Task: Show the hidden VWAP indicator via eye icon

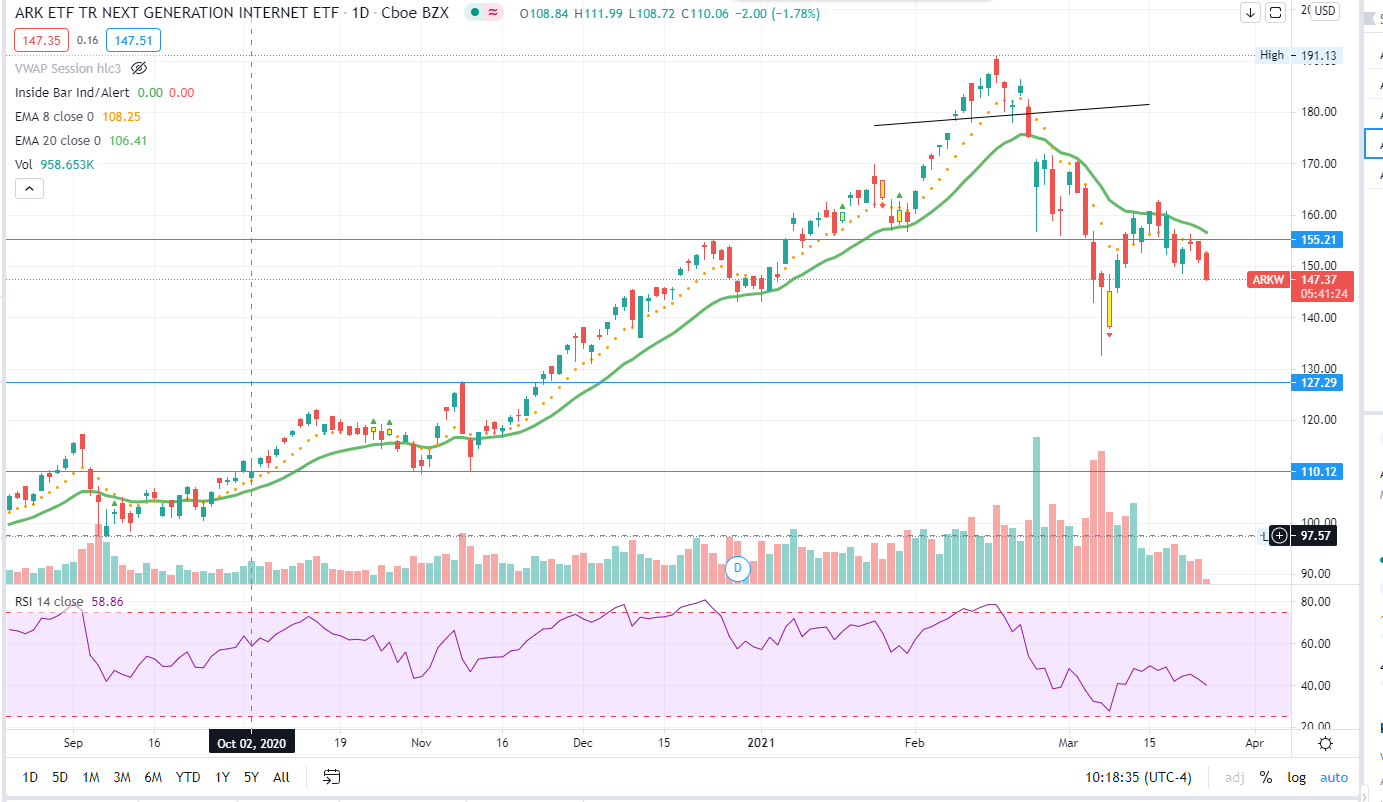Action: (x=140, y=68)
